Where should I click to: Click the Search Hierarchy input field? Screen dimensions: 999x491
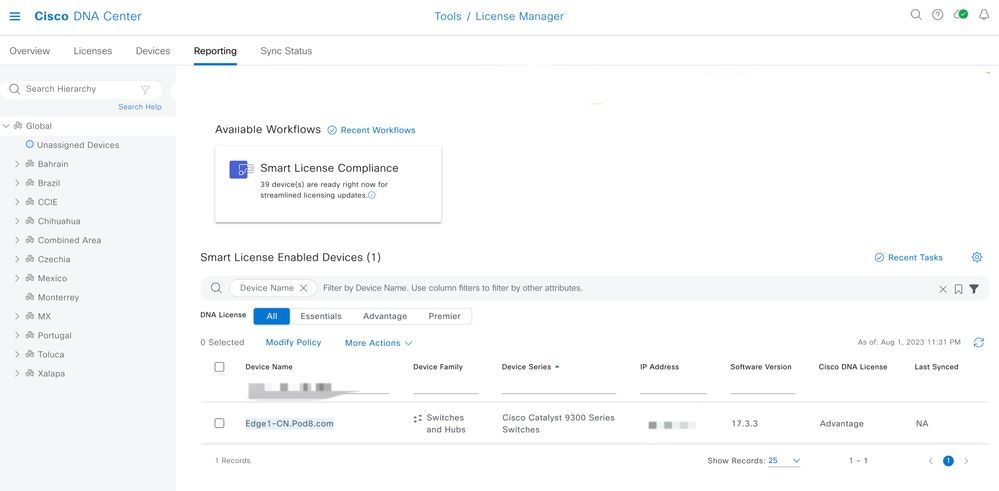click(80, 89)
